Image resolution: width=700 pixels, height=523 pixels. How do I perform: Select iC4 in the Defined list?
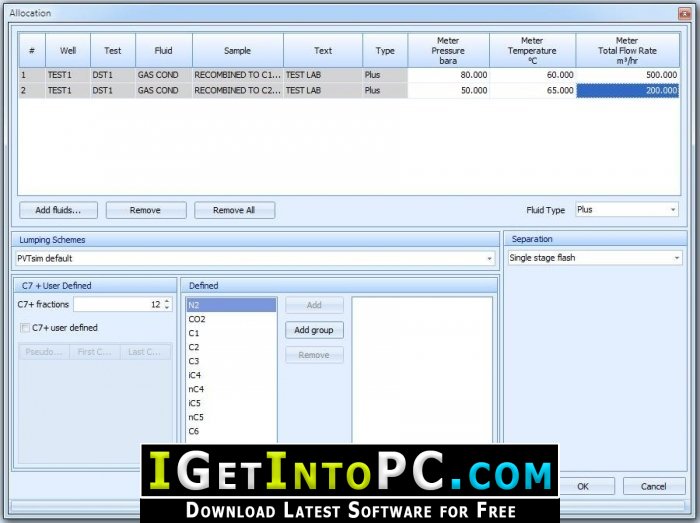pos(231,375)
